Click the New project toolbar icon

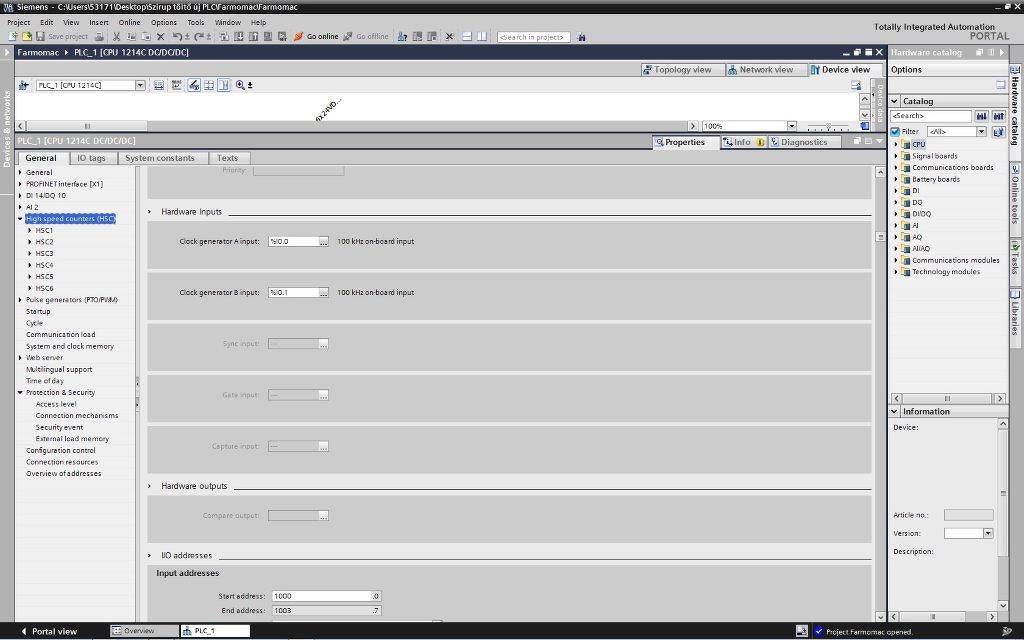(12, 37)
